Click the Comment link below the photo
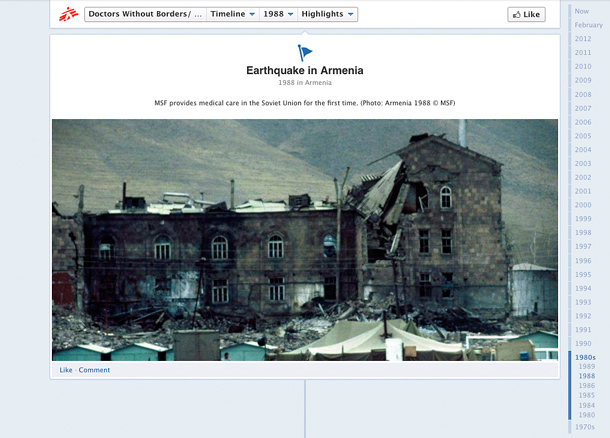 pyautogui.click(x=95, y=370)
